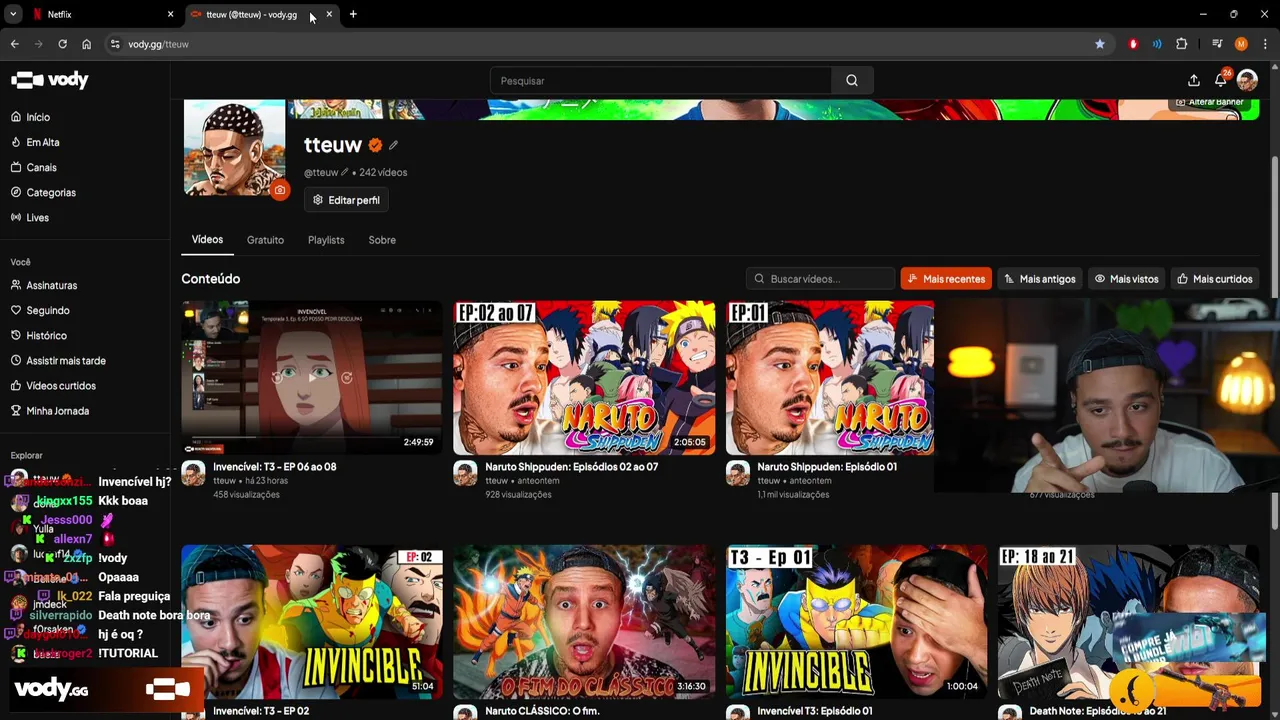Sort videos by Mais antigos

pos(1040,279)
